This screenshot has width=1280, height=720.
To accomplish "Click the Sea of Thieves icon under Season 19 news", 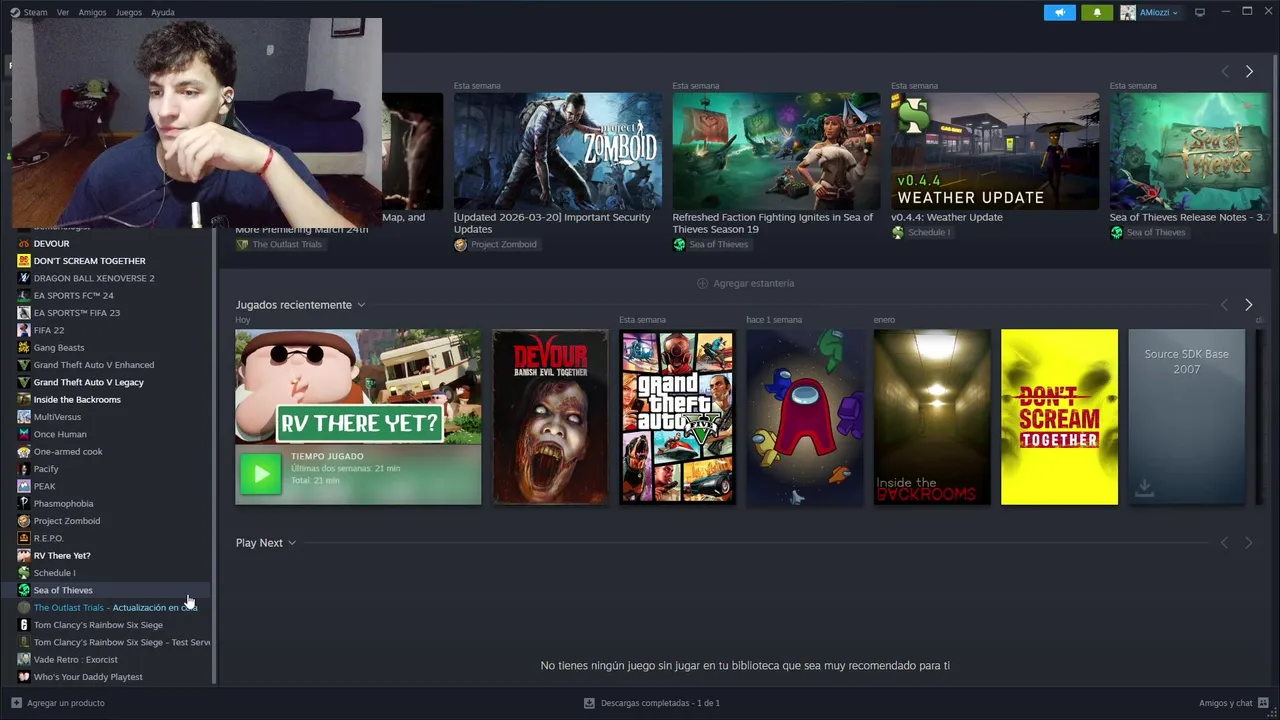I will tap(679, 244).
